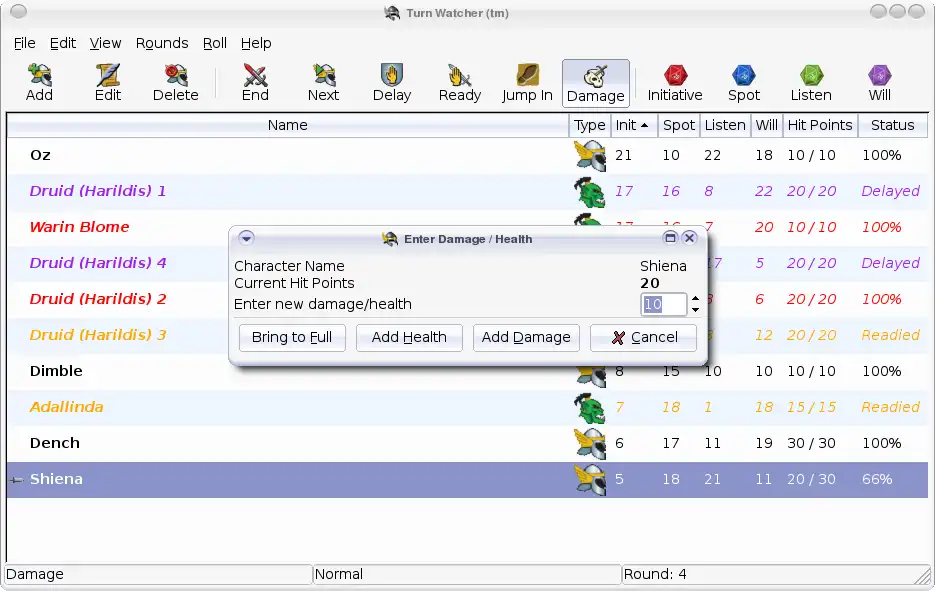Screen dimensions: 935x592
Task: Click the Delayed status of Druid (Harildis) 1
Action: coord(890,191)
